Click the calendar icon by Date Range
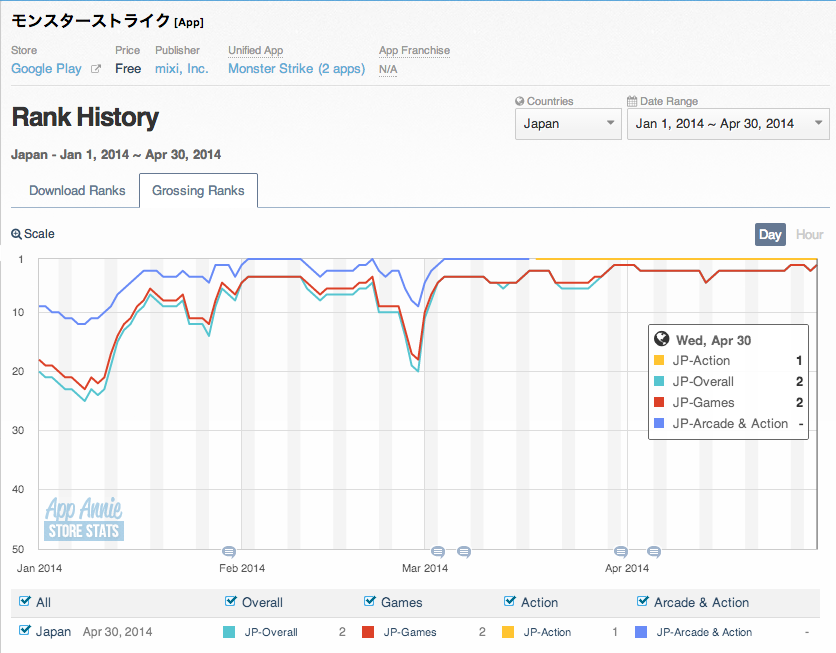The width and height of the screenshot is (836, 653). point(632,101)
